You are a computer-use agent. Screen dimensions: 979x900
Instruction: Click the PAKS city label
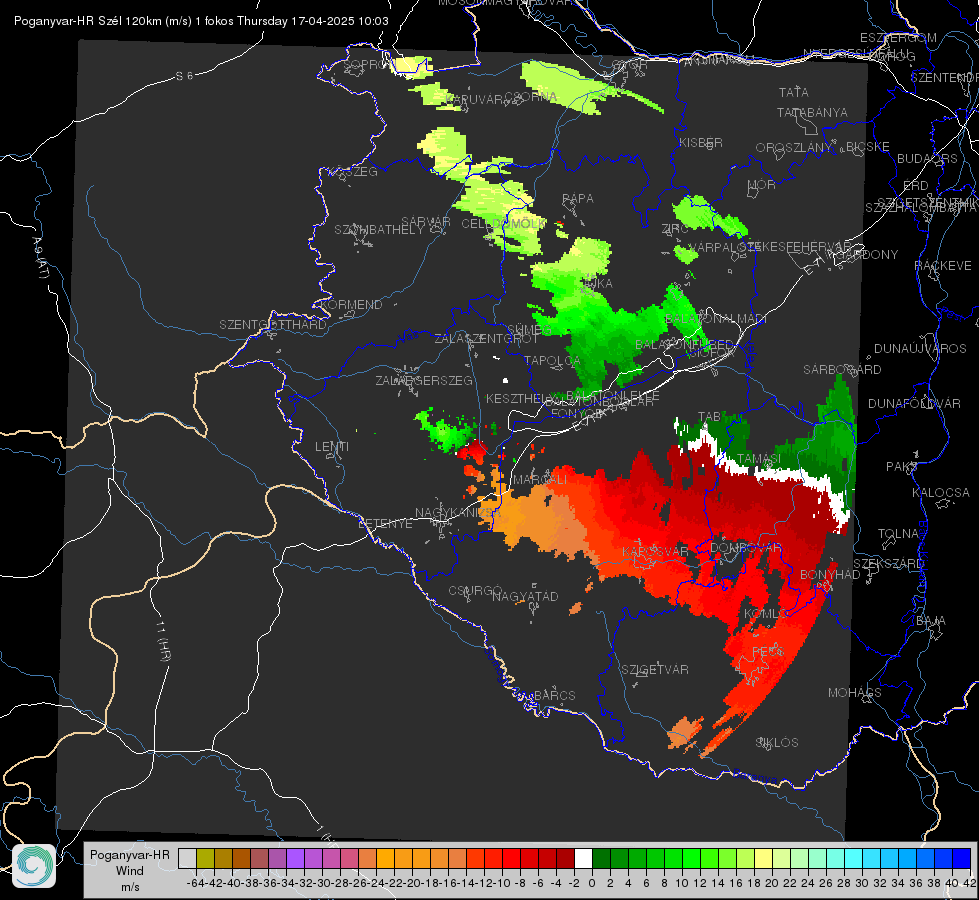coord(902,467)
